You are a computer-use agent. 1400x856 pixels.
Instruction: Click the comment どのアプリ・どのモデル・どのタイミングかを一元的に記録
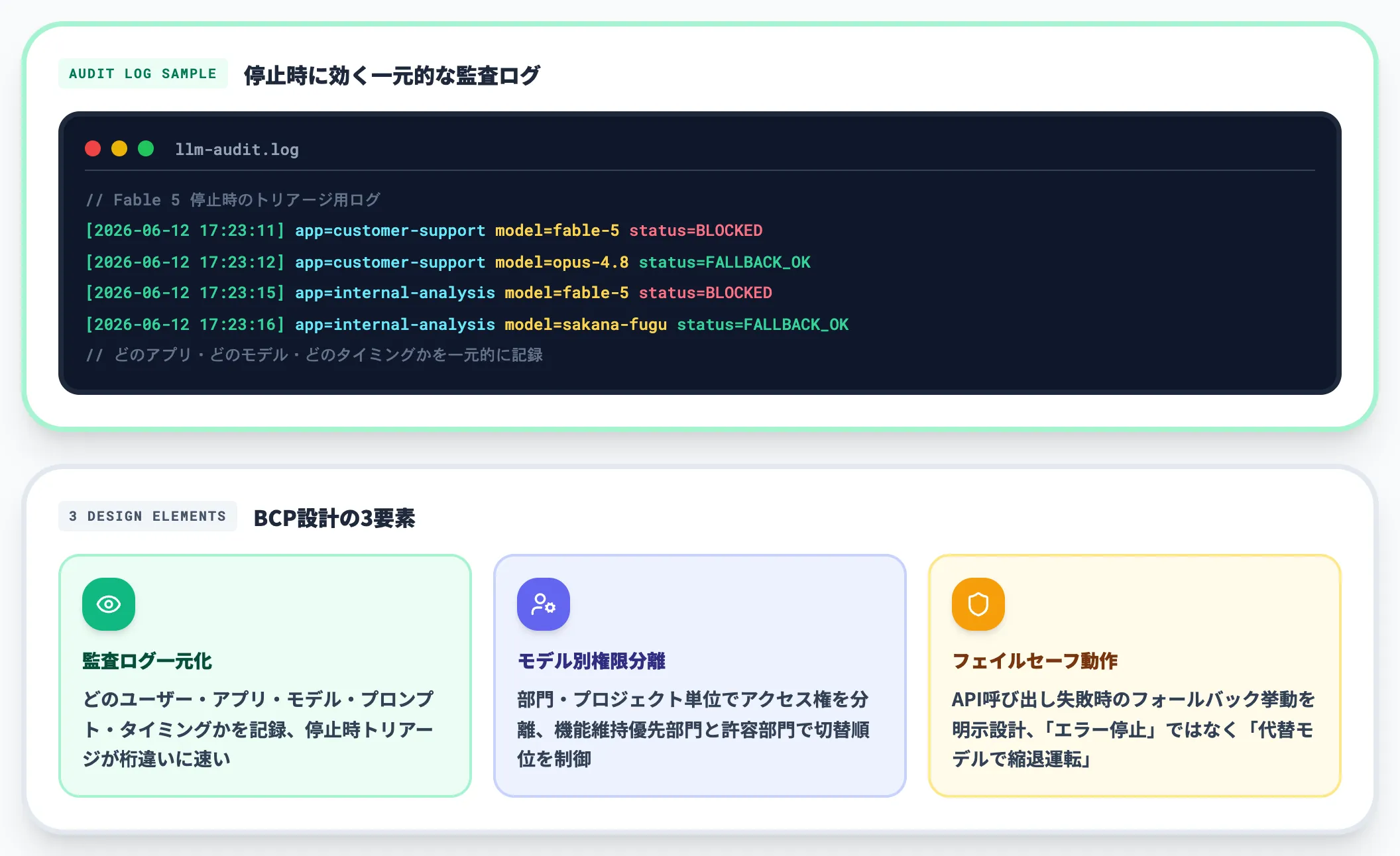(314, 355)
